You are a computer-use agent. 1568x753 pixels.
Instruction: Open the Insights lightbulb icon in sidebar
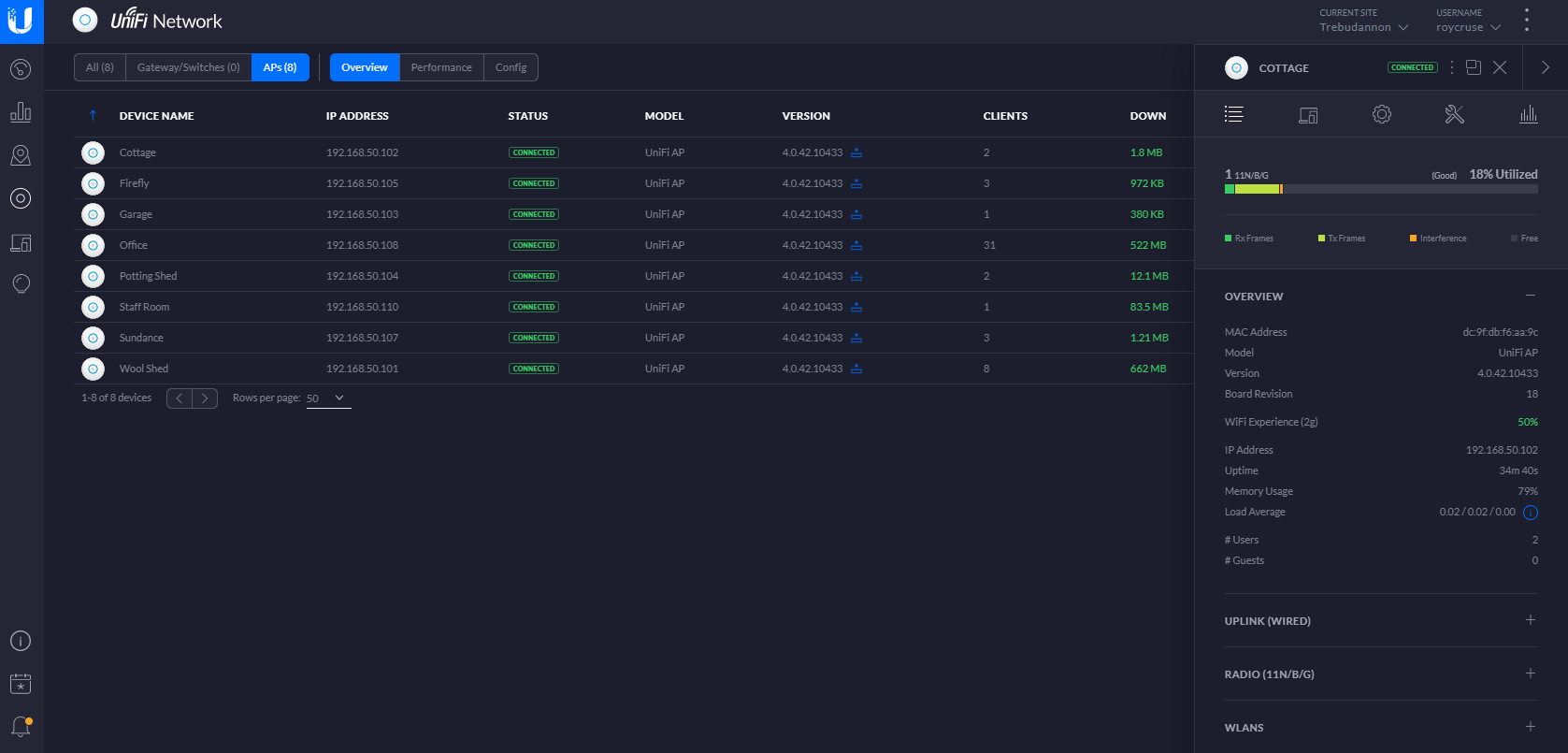click(x=21, y=283)
